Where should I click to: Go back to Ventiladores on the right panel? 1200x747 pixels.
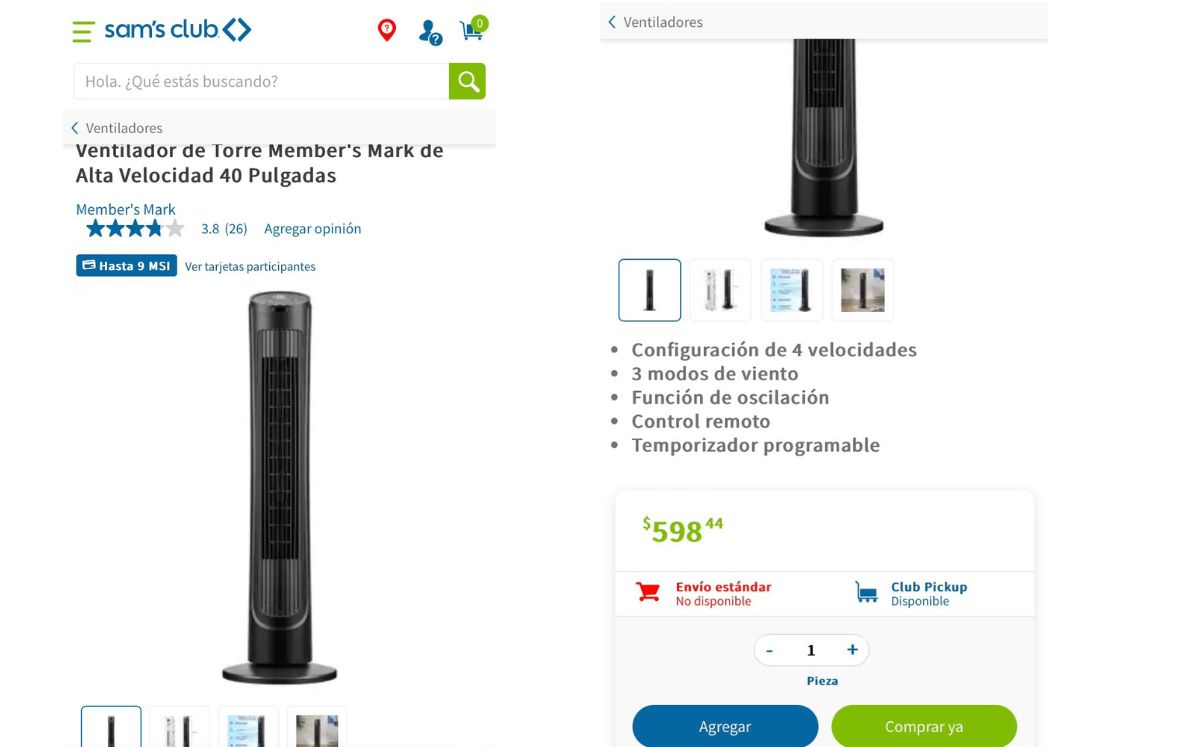pos(655,22)
